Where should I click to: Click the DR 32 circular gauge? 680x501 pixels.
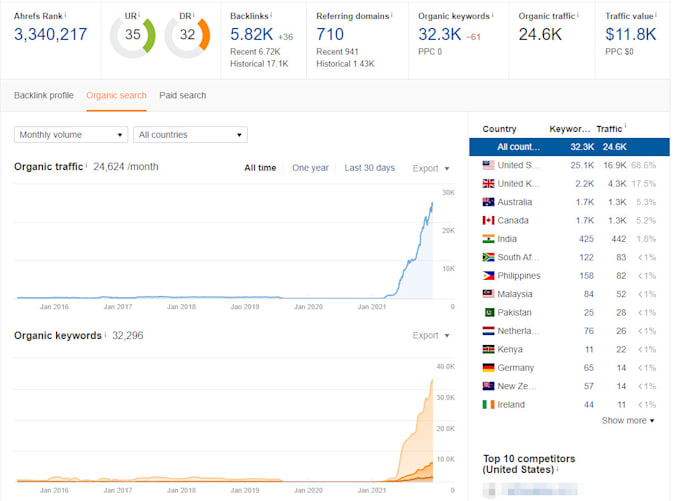(187, 37)
